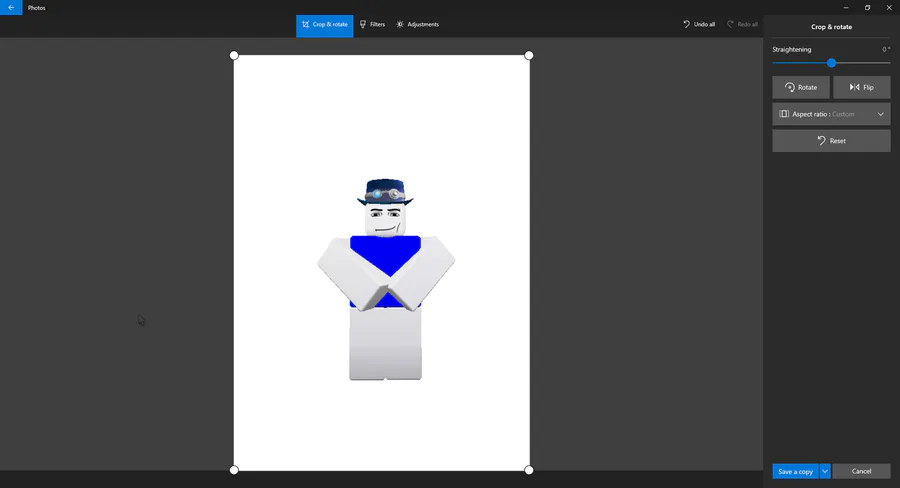This screenshot has width=900, height=488.
Task: Click the Roblox character image
Action: pyautogui.click(x=386, y=280)
